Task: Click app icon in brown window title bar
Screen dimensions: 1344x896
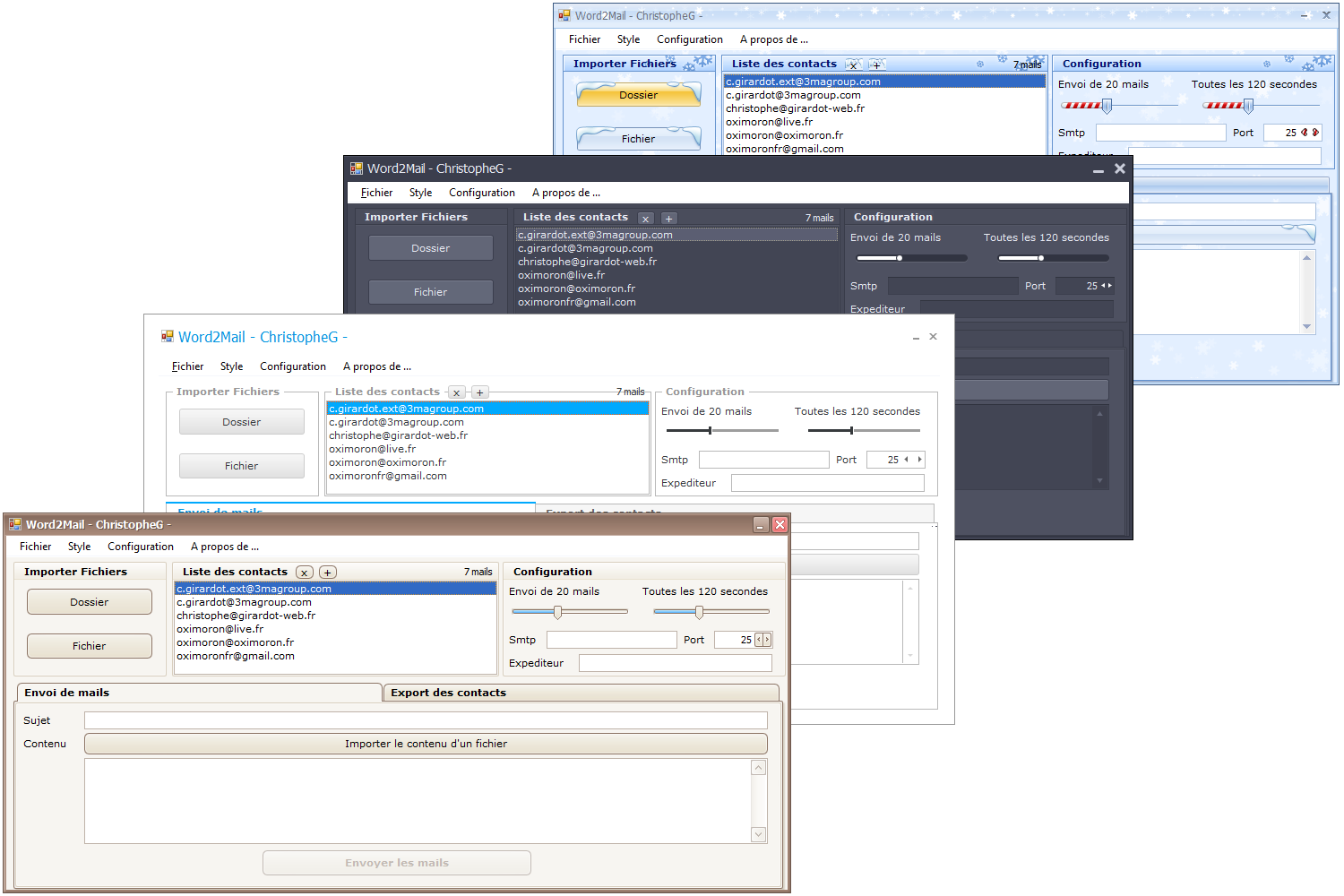Action: click(15, 524)
